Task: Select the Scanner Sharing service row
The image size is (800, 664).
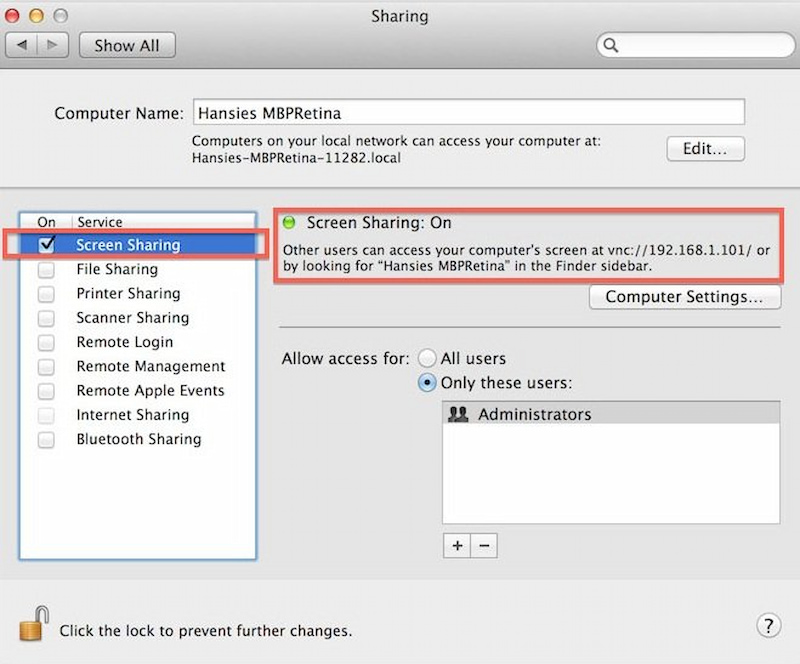Action: coord(138,318)
